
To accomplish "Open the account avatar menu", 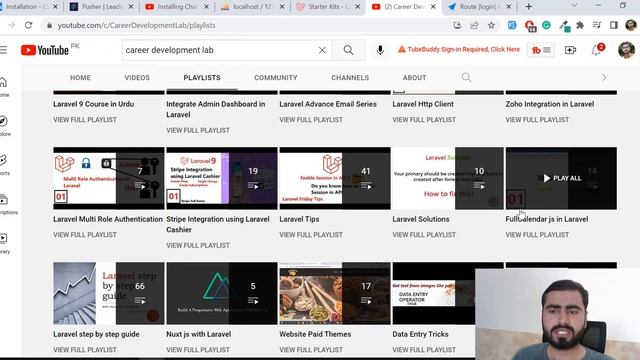I will (x=626, y=50).
